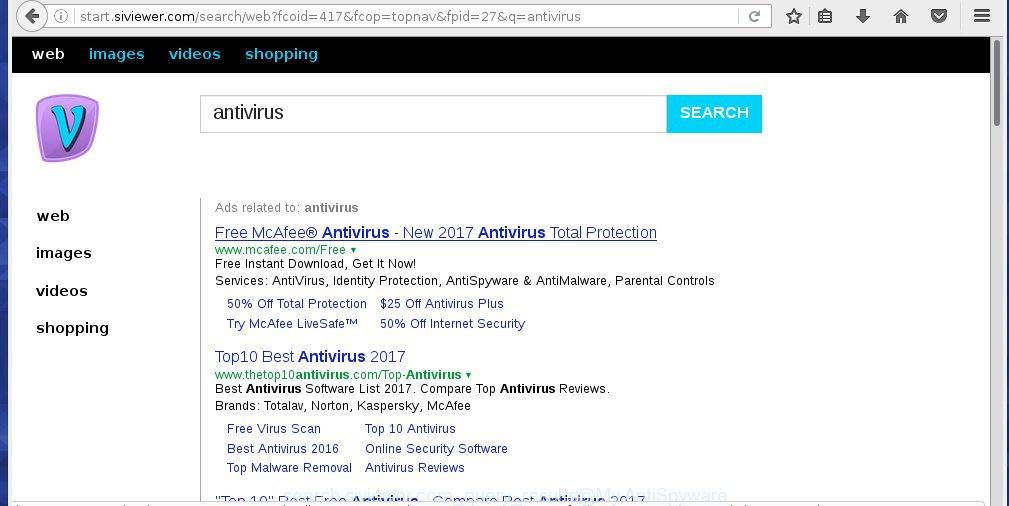Click www.thetop10antivirus.com/Top-Antivirus URL text

point(338,375)
